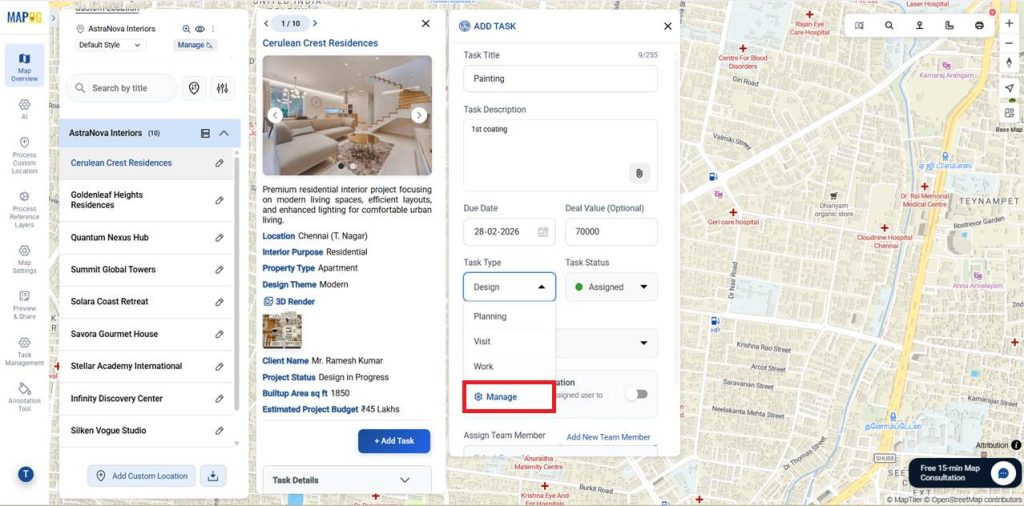This screenshot has width=1024, height=506.
Task: Click the map toolbar location pin icon
Action: pyautogui.click(x=920, y=25)
